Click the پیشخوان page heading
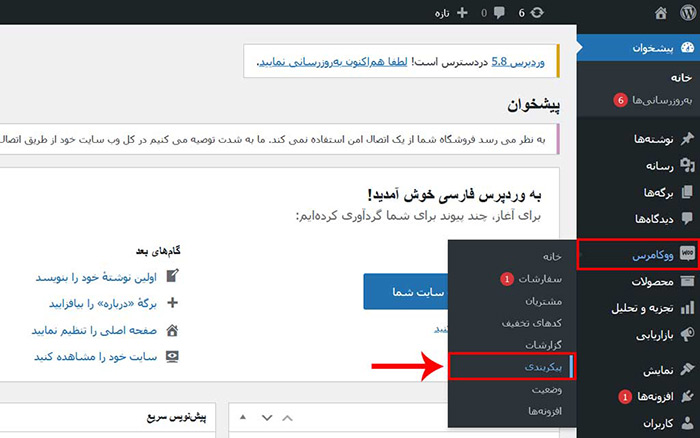This screenshot has width=700, height=438. pyautogui.click(x=533, y=105)
